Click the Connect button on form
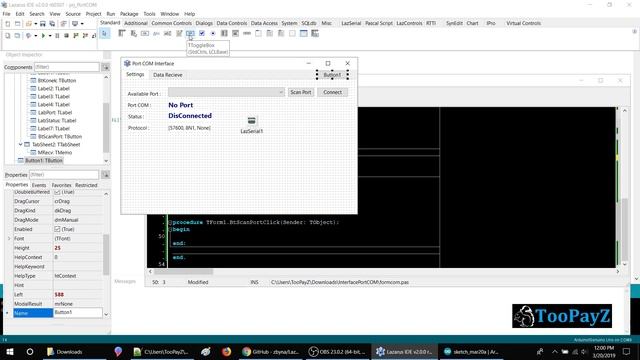The height and width of the screenshot is (360, 640). coord(333,92)
